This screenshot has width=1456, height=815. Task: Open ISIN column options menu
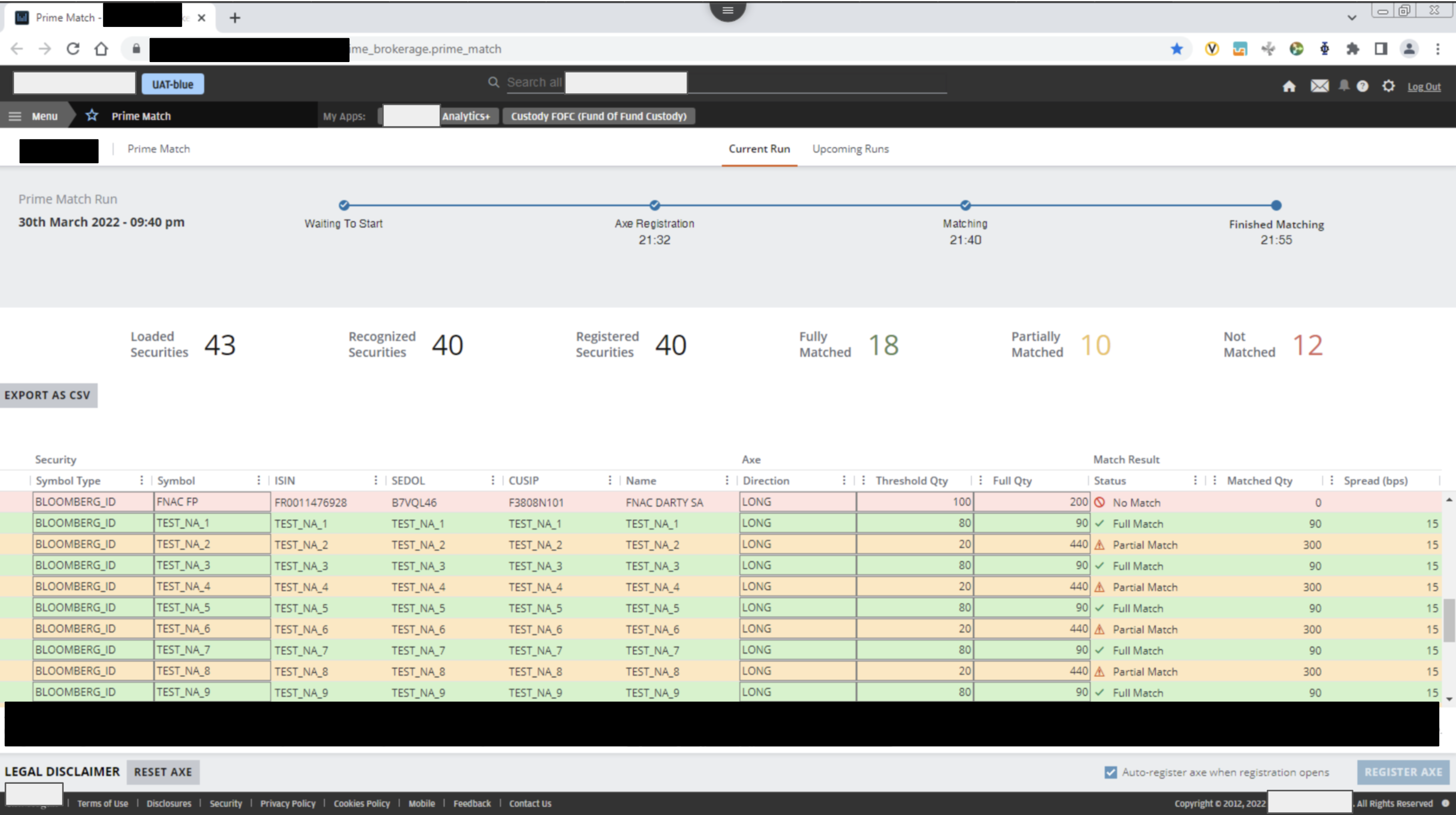pos(375,480)
